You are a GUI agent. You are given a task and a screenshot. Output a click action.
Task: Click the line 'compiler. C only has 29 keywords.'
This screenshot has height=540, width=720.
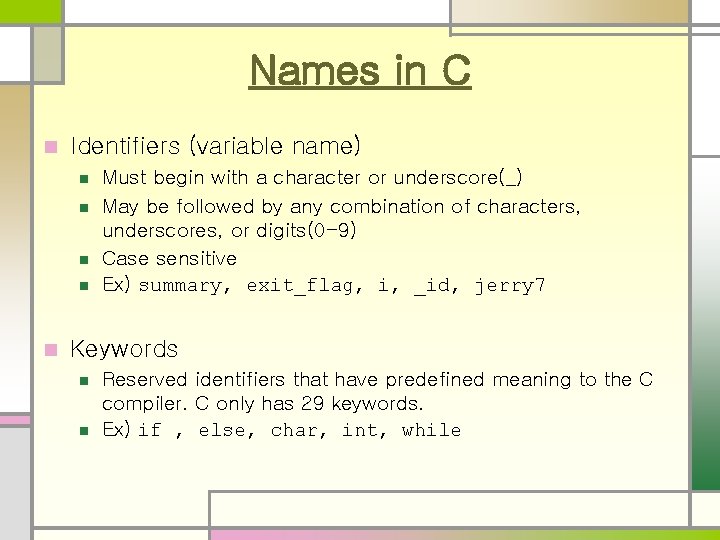[x=263, y=404]
